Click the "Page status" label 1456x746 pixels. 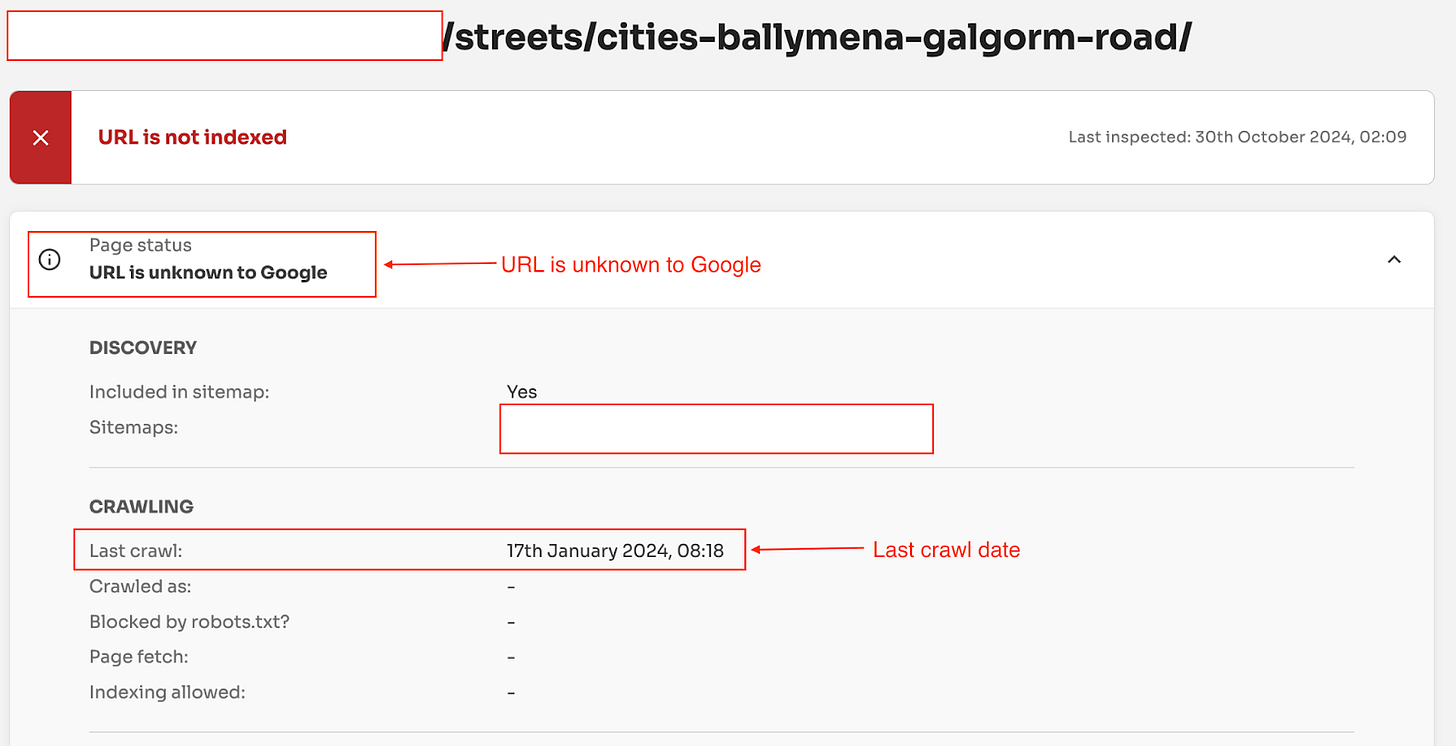coord(140,245)
